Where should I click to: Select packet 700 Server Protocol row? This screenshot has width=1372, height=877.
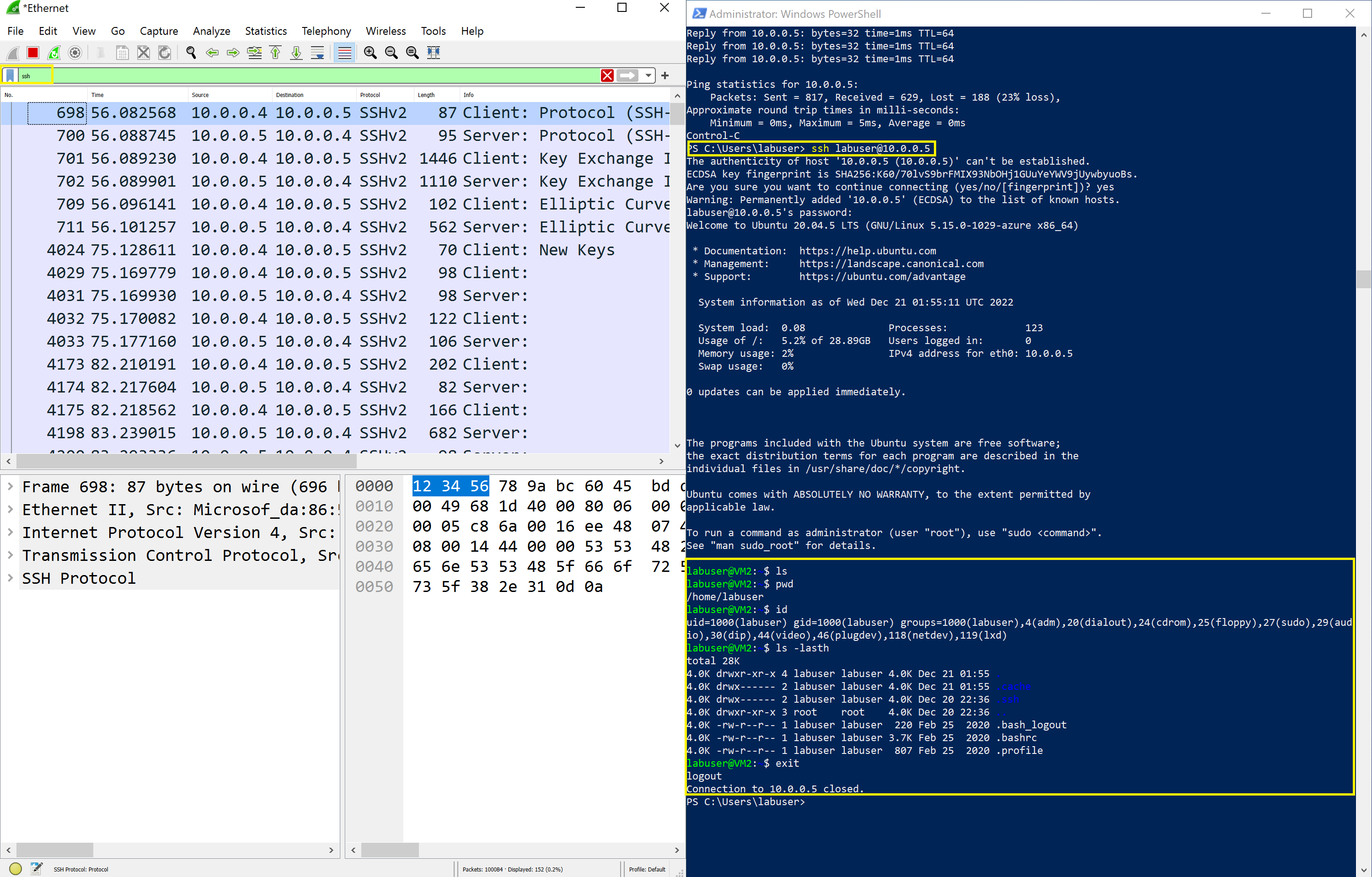(335, 135)
